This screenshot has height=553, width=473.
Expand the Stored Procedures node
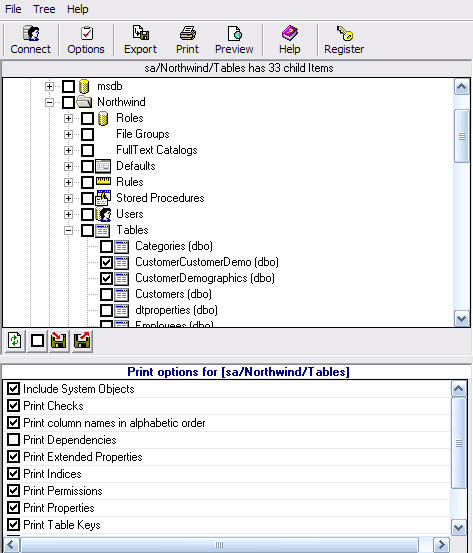click(68, 198)
